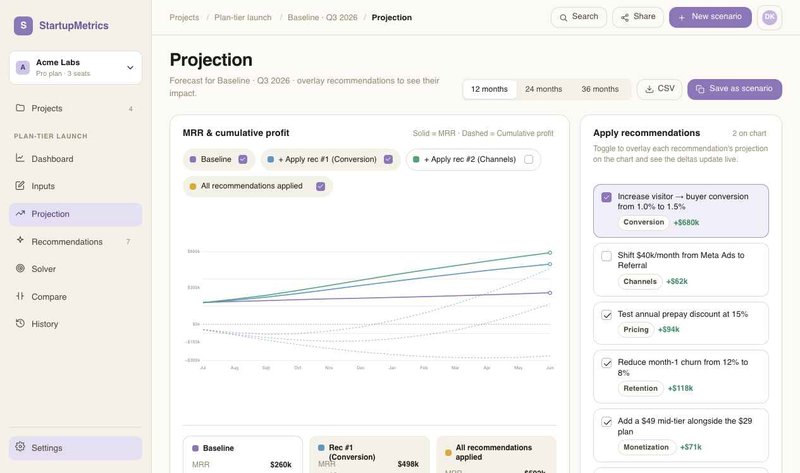800x473 pixels.
Task: Click the baseline line's end point marker
Action: tap(549, 293)
